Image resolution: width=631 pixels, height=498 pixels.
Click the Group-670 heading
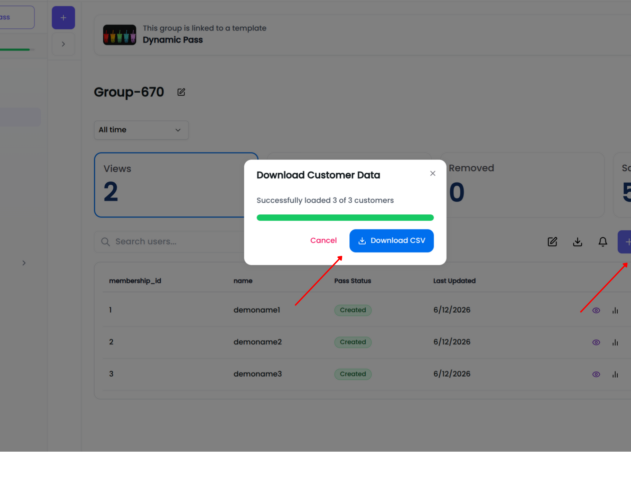[x=129, y=92]
